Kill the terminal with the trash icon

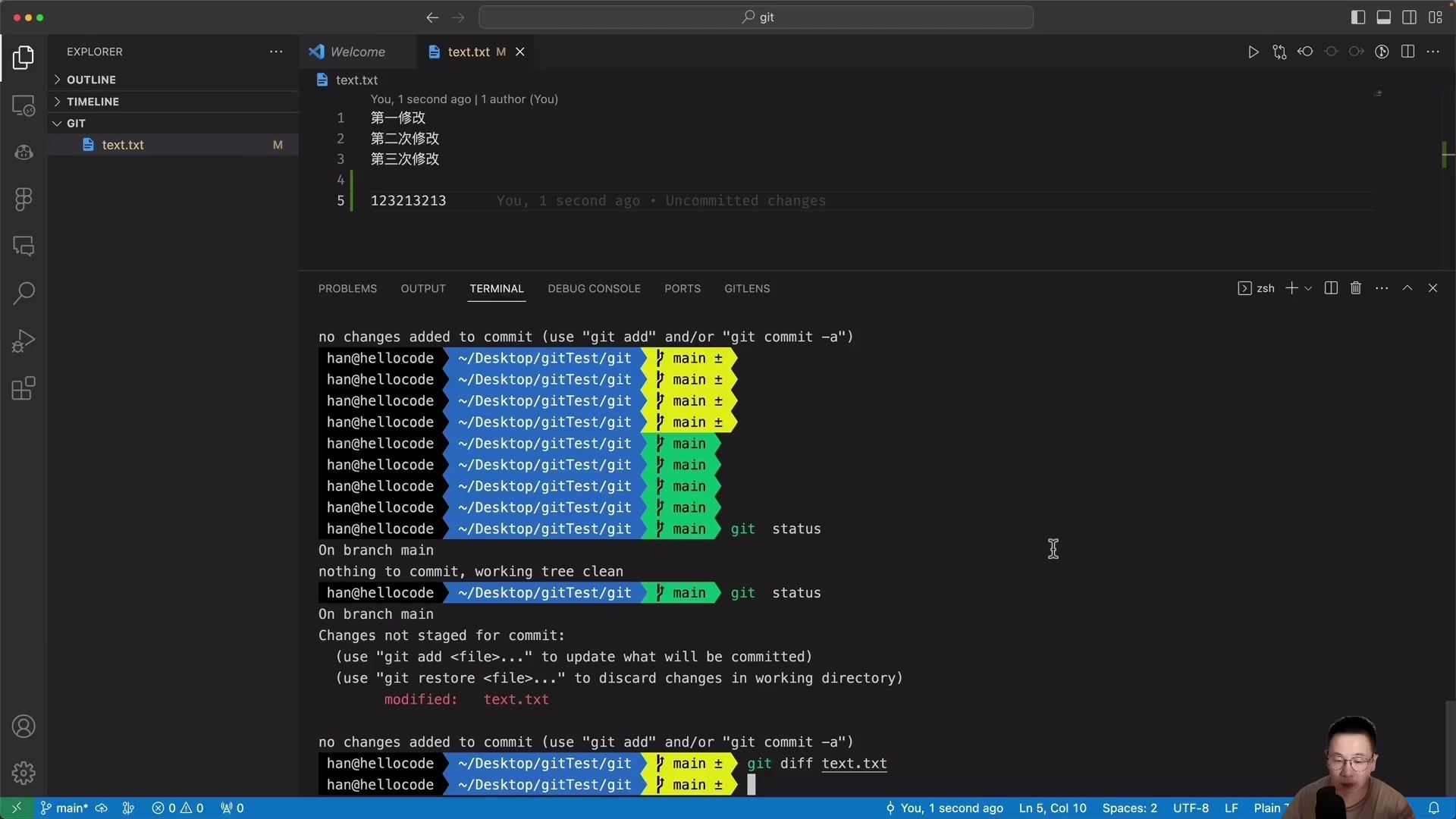tap(1356, 288)
